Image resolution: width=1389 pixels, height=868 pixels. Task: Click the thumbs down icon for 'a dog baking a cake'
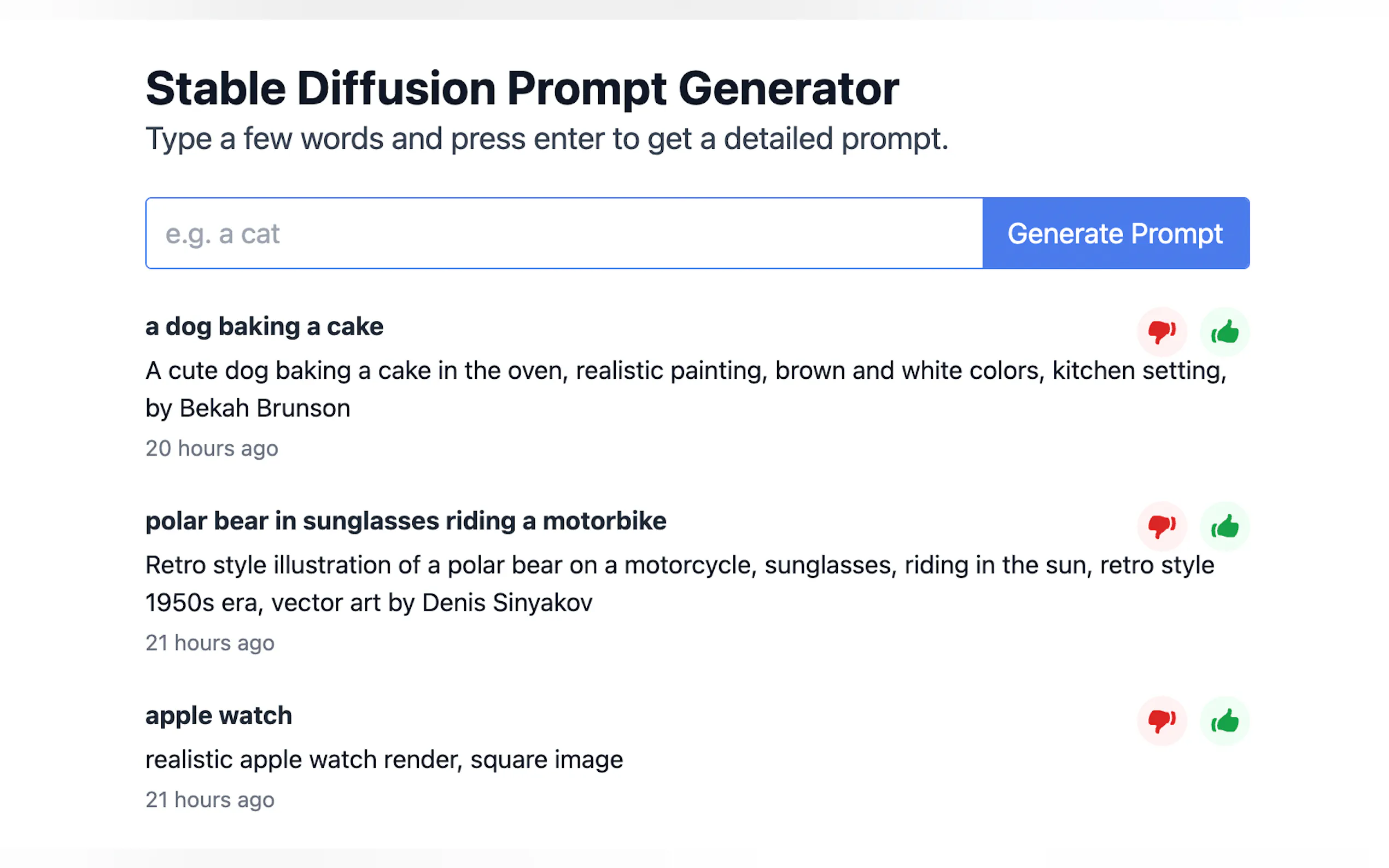(x=1162, y=331)
